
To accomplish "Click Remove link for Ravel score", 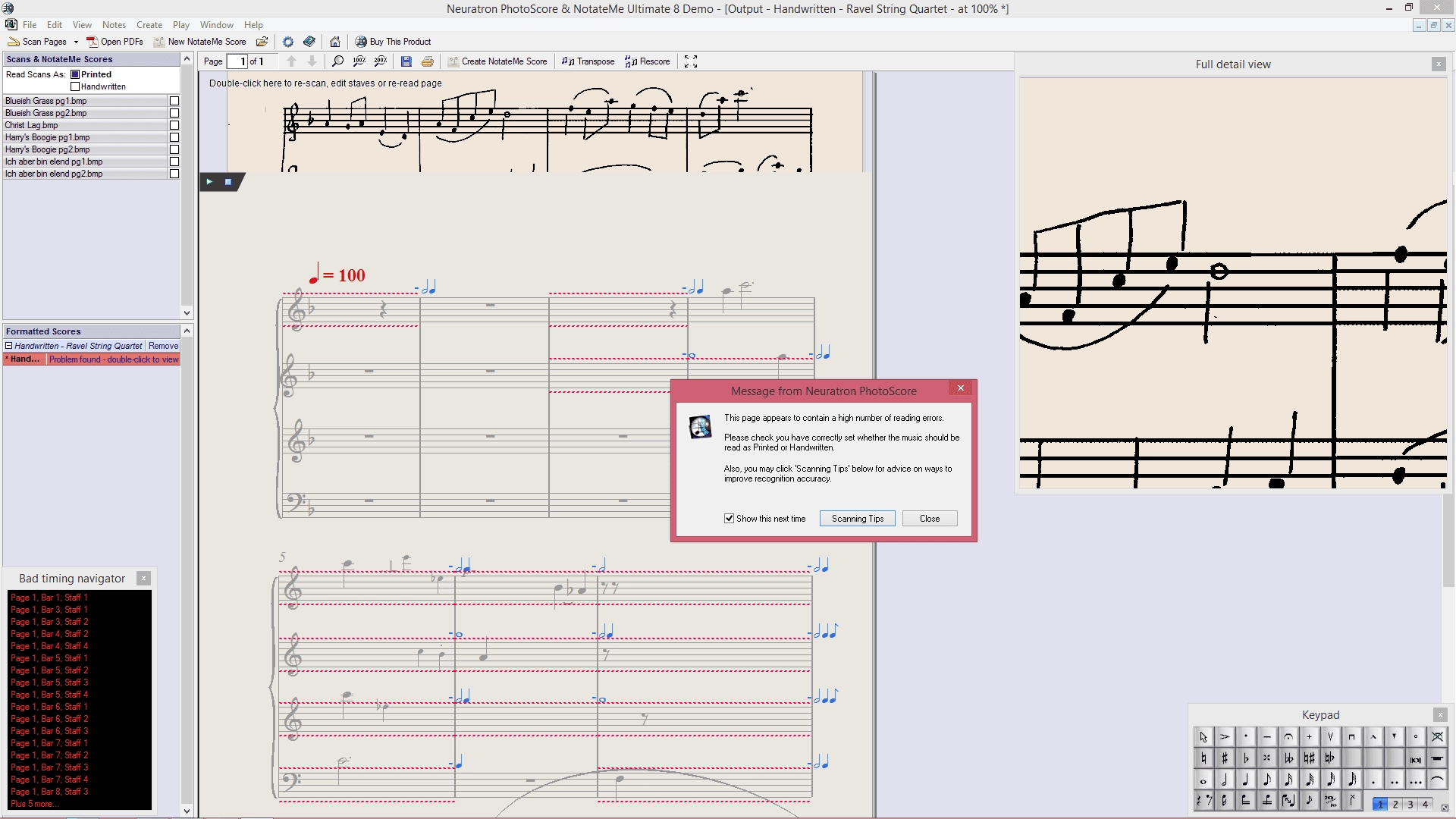I will click(x=163, y=346).
